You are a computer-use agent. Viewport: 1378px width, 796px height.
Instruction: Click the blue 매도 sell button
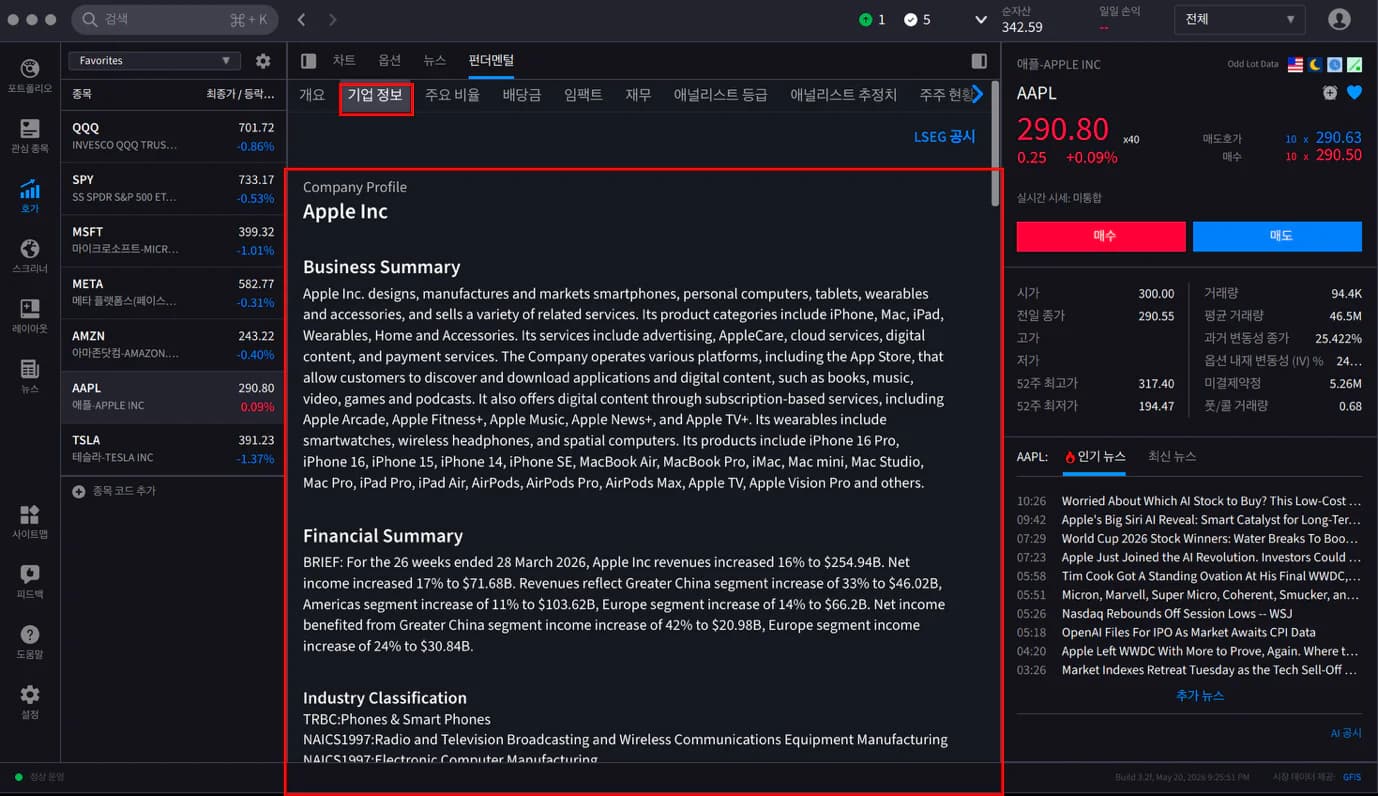1277,236
